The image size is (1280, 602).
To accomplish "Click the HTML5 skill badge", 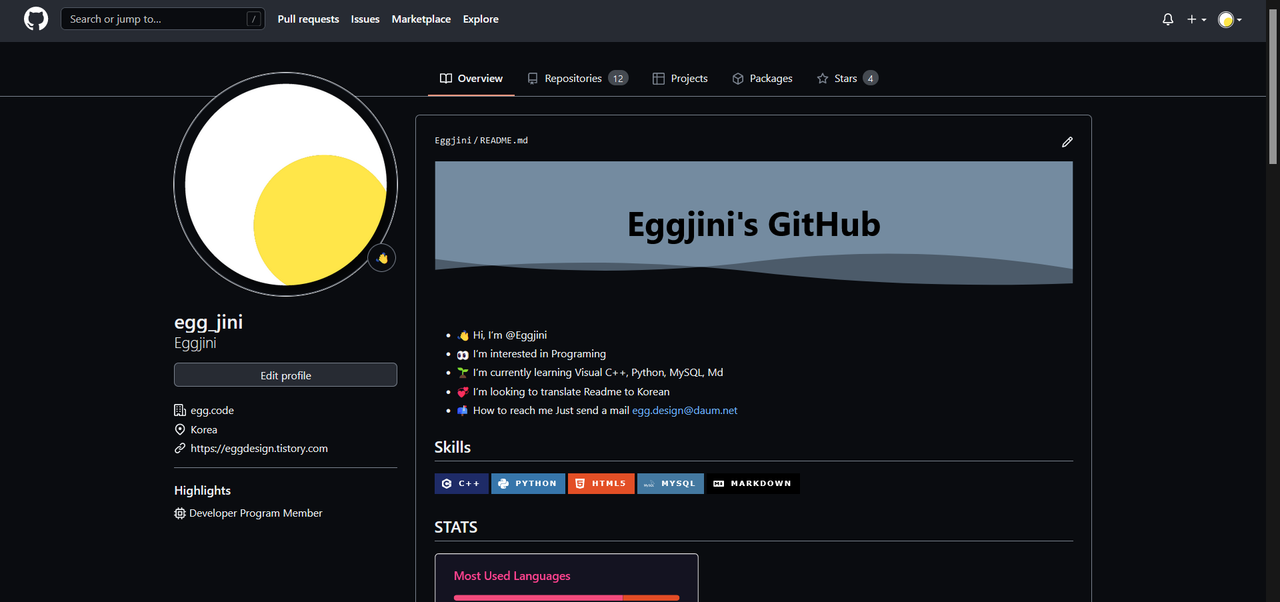I will click(601, 484).
